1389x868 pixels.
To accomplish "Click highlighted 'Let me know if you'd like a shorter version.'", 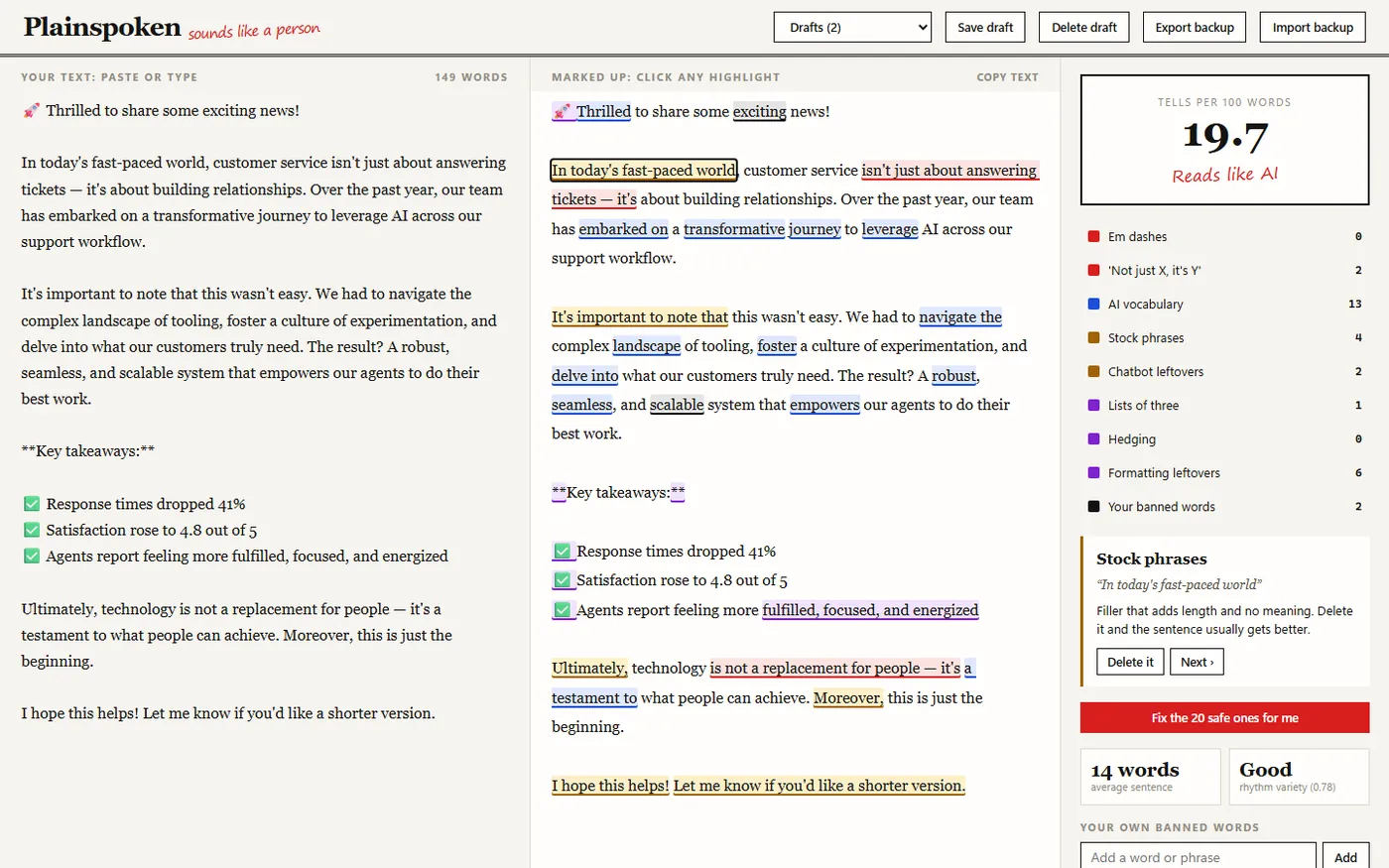I will click(x=819, y=785).
